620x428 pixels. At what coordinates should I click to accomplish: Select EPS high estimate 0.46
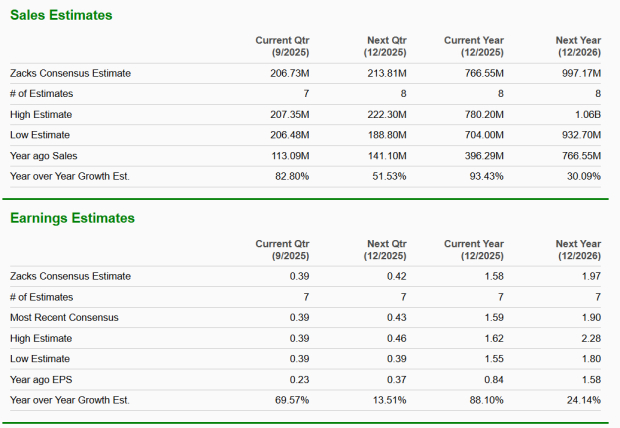[x=397, y=338]
